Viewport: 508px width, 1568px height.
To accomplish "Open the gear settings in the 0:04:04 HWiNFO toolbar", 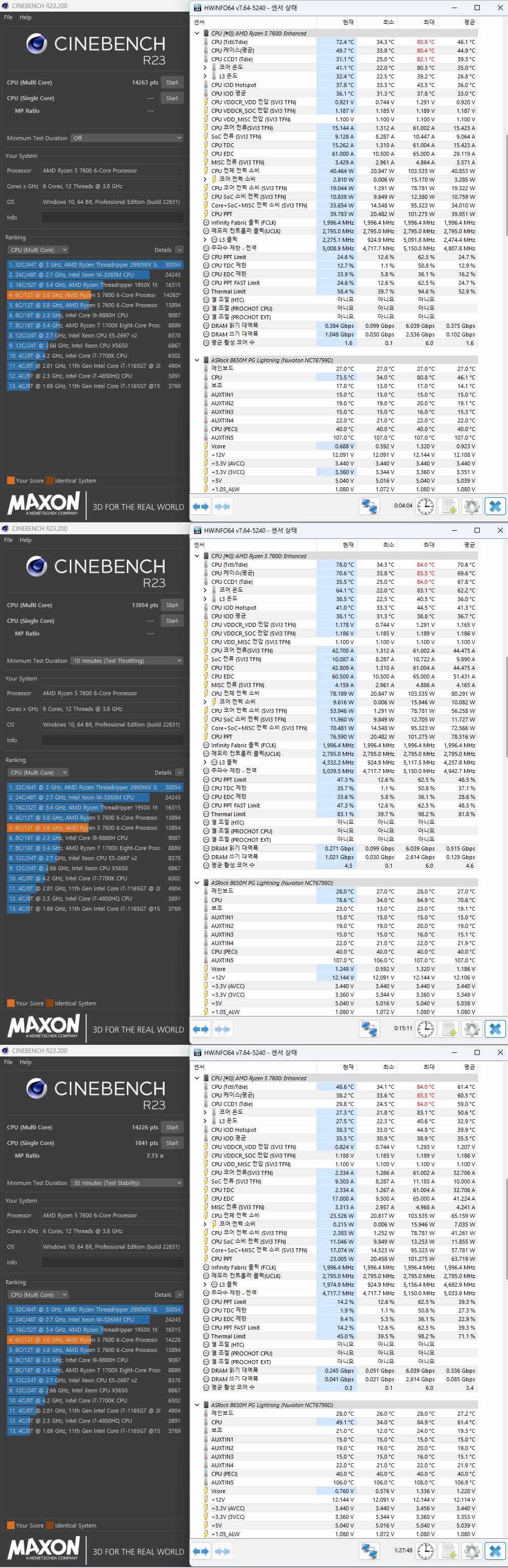I will point(472,506).
